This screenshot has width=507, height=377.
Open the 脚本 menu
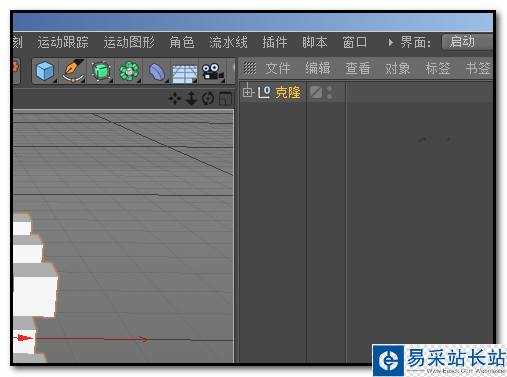(x=315, y=42)
